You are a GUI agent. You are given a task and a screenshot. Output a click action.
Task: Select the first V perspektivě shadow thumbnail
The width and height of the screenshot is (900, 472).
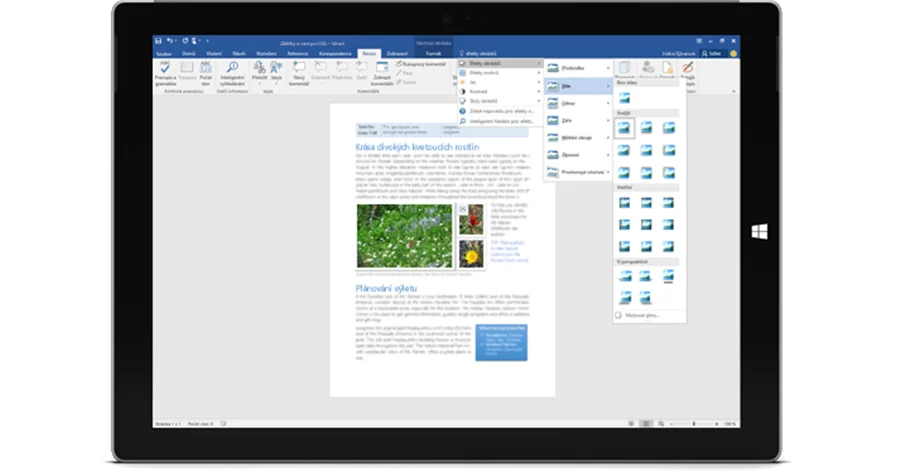coord(624,277)
